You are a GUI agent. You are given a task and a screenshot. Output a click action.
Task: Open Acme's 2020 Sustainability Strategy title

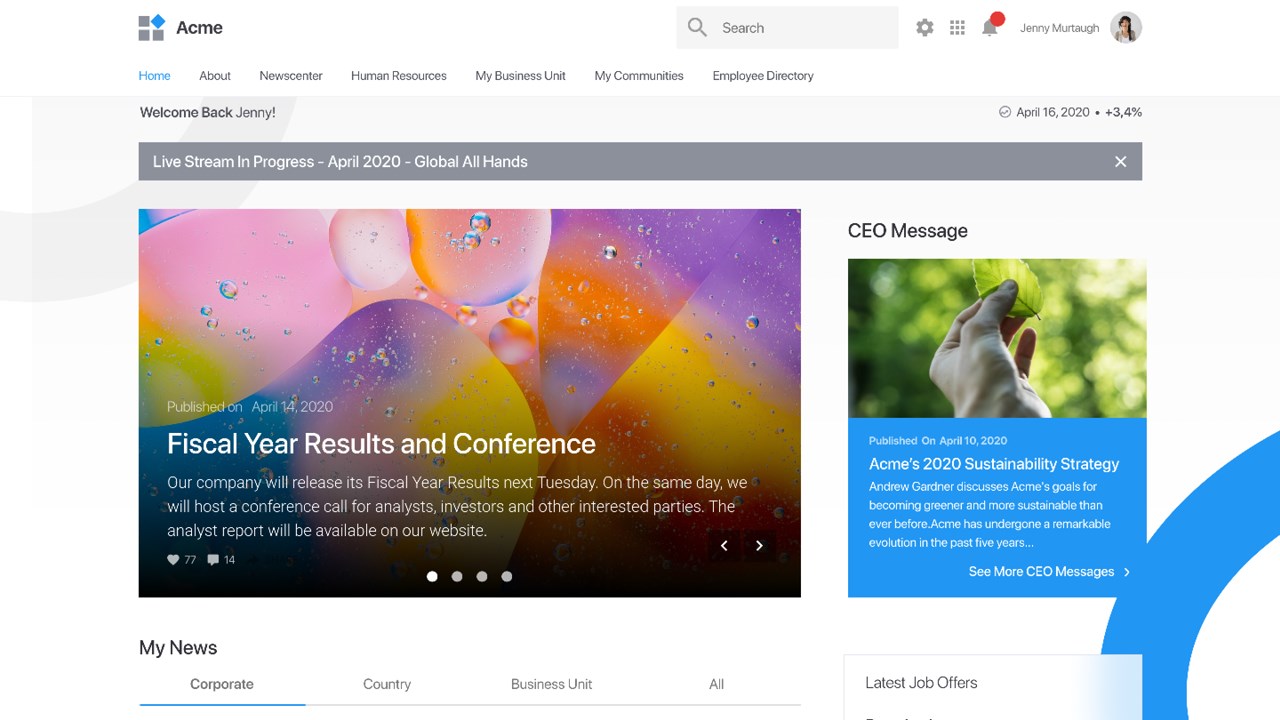click(x=994, y=464)
